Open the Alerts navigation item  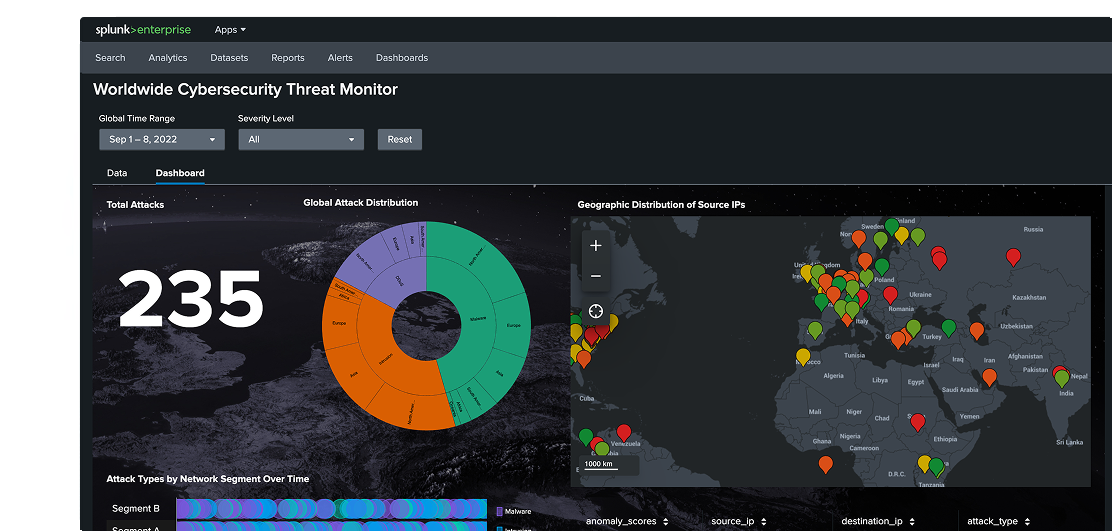click(340, 58)
